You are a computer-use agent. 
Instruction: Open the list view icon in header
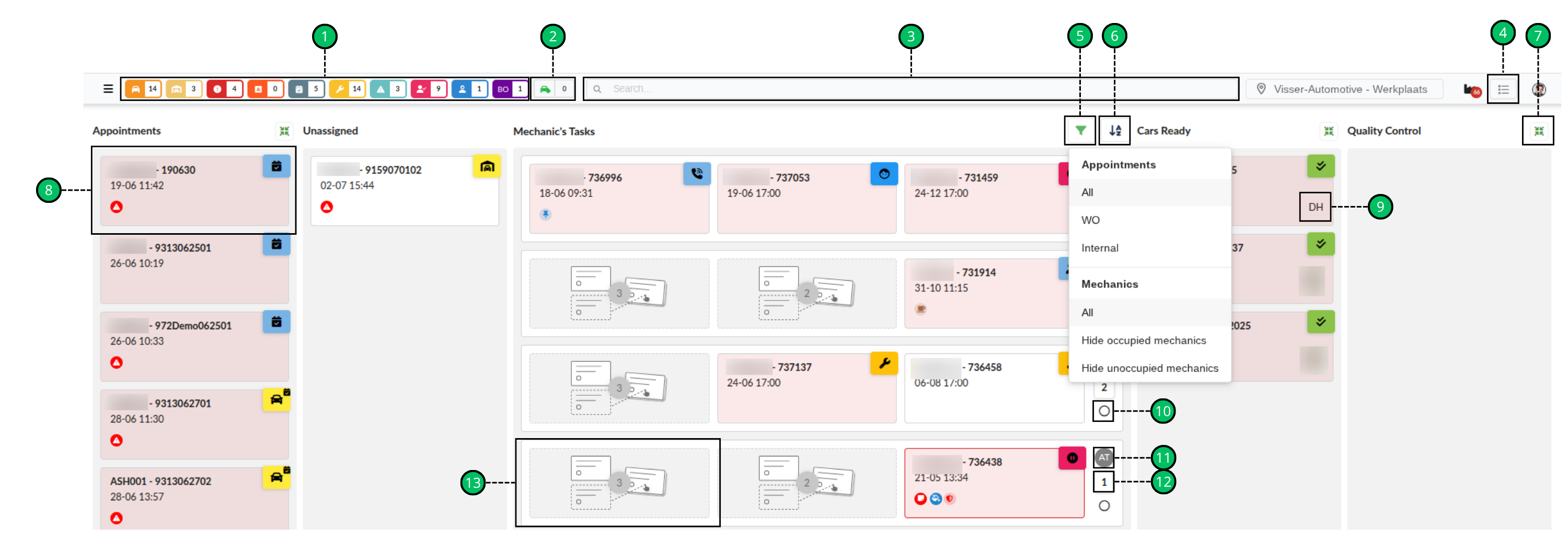pos(1502,89)
